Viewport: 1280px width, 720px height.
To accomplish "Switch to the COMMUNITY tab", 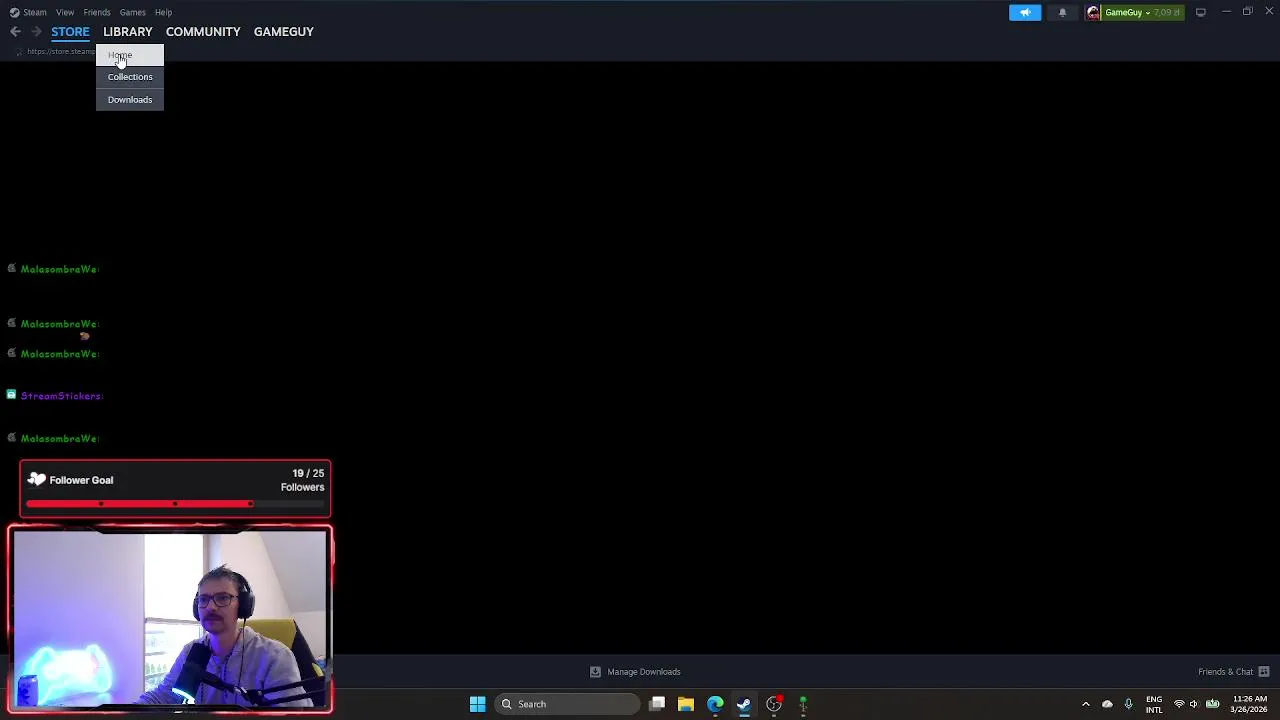I will [x=203, y=32].
